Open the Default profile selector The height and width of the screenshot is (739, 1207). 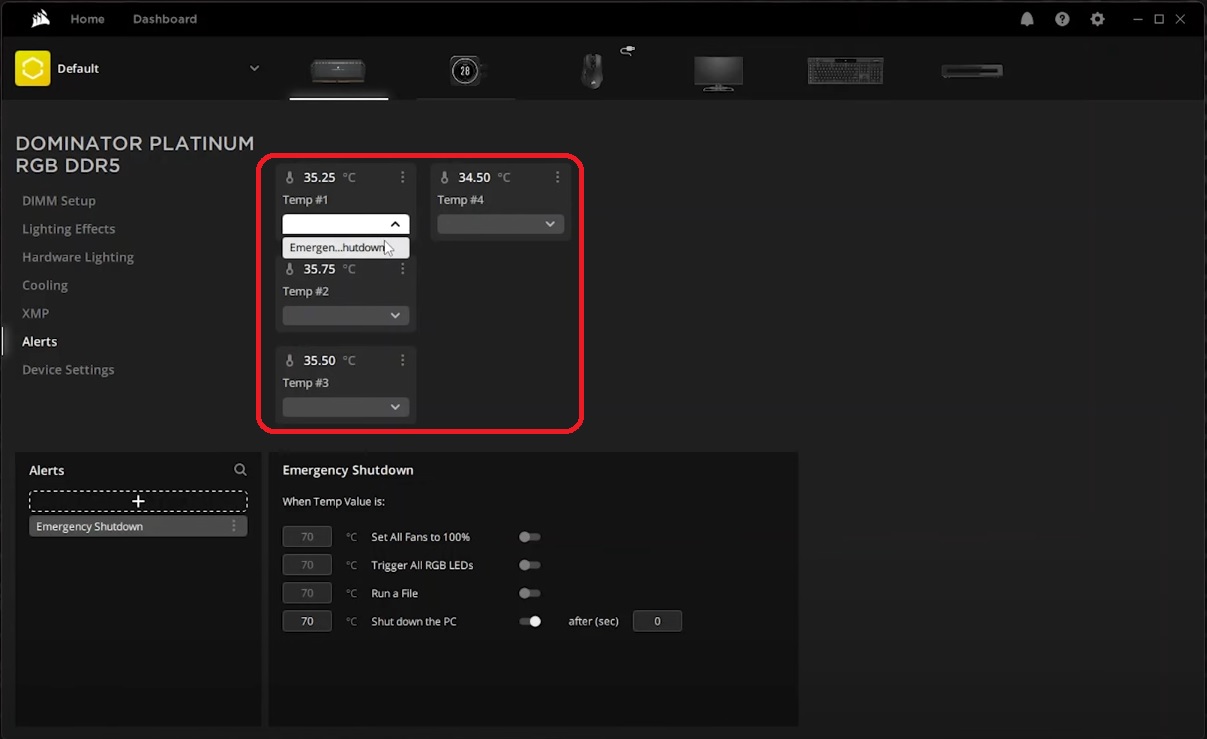point(140,68)
